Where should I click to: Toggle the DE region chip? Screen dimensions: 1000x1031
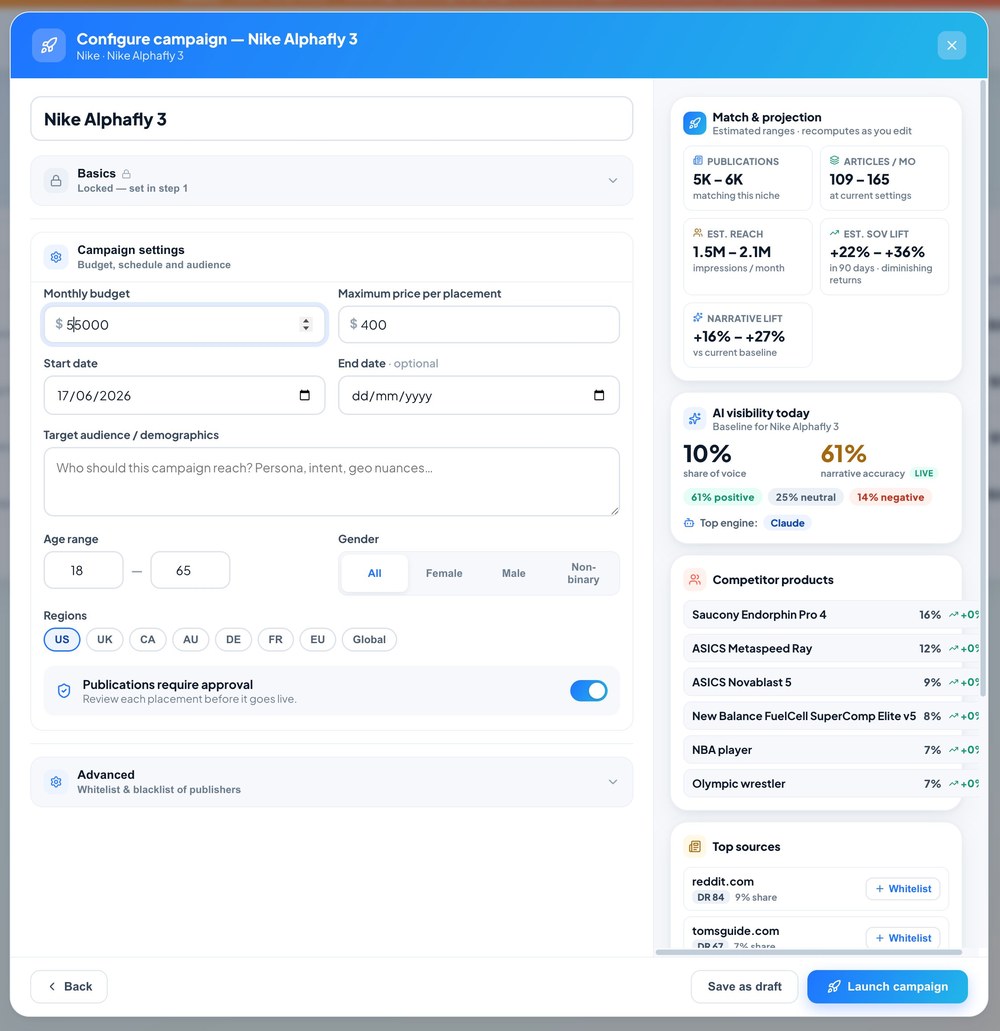click(x=233, y=639)
